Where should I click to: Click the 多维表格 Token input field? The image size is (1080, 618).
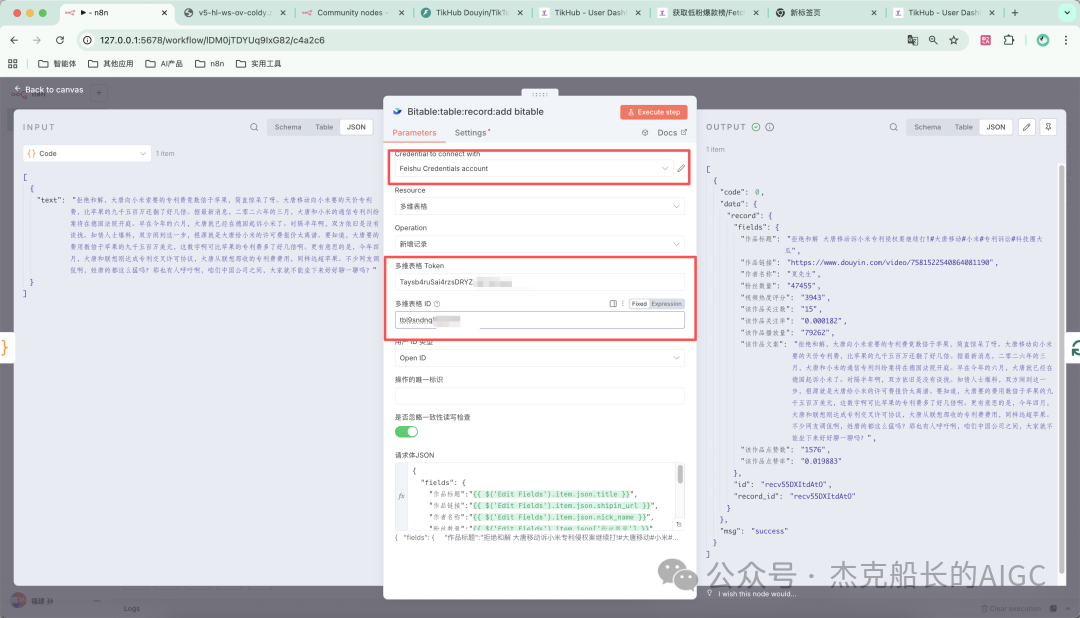point(539,282)
